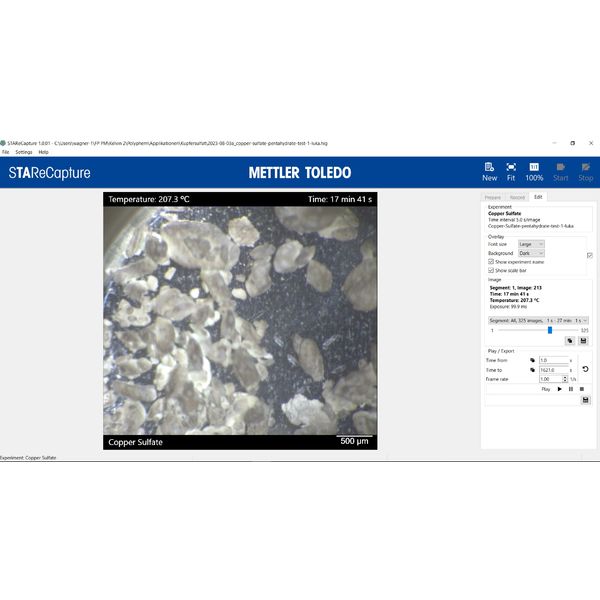
Task: Click the 'Time: 17 min 41 s' overlay text
Action: [x=340, y=199]
